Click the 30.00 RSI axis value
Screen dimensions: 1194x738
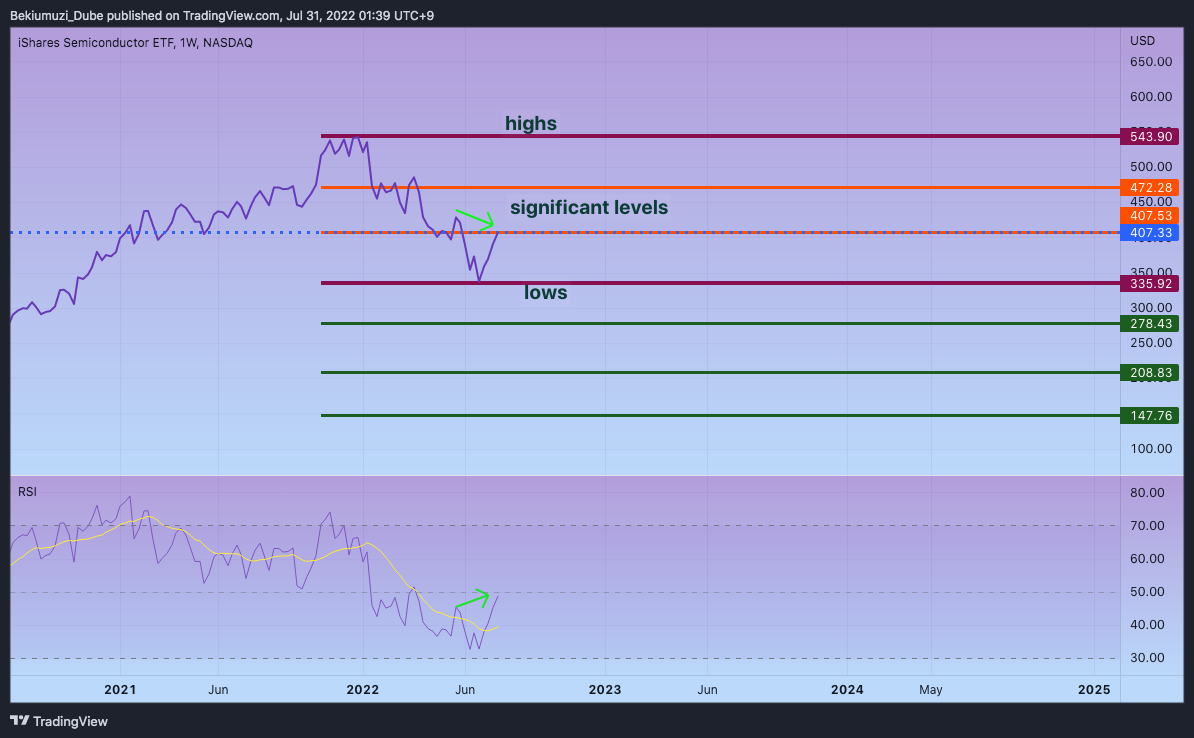point(1147,657)
